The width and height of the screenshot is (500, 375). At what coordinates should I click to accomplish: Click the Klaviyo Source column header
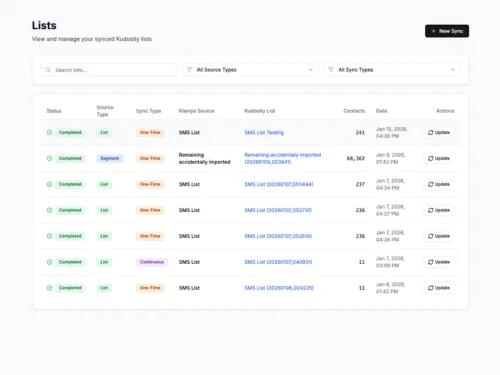(x=196, y=111)
